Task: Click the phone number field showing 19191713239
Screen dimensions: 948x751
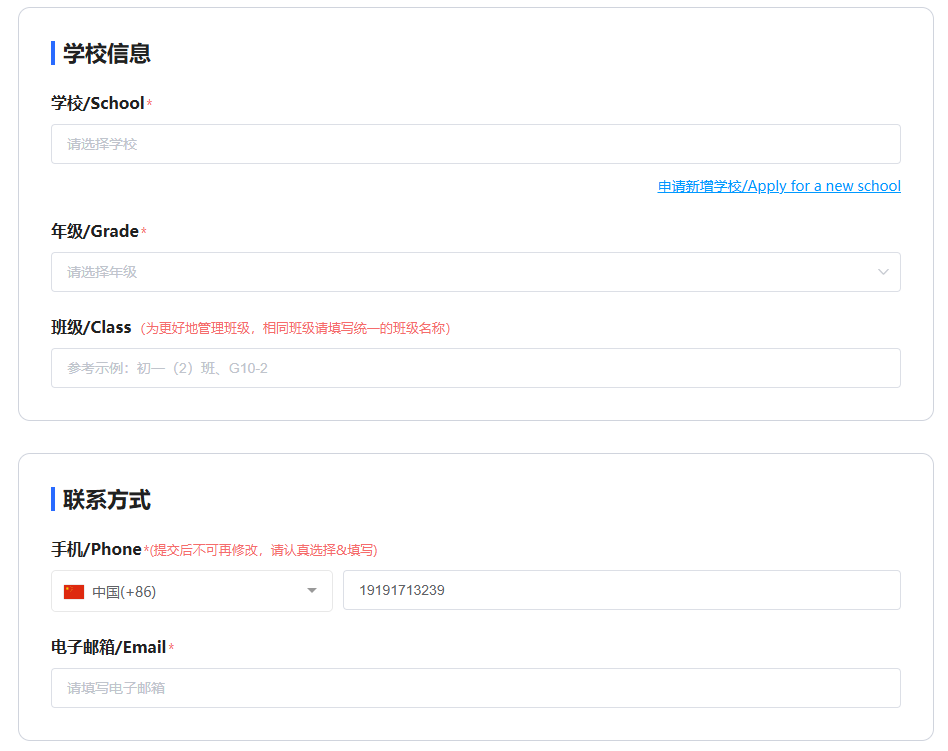Action: tap(621, 590)
